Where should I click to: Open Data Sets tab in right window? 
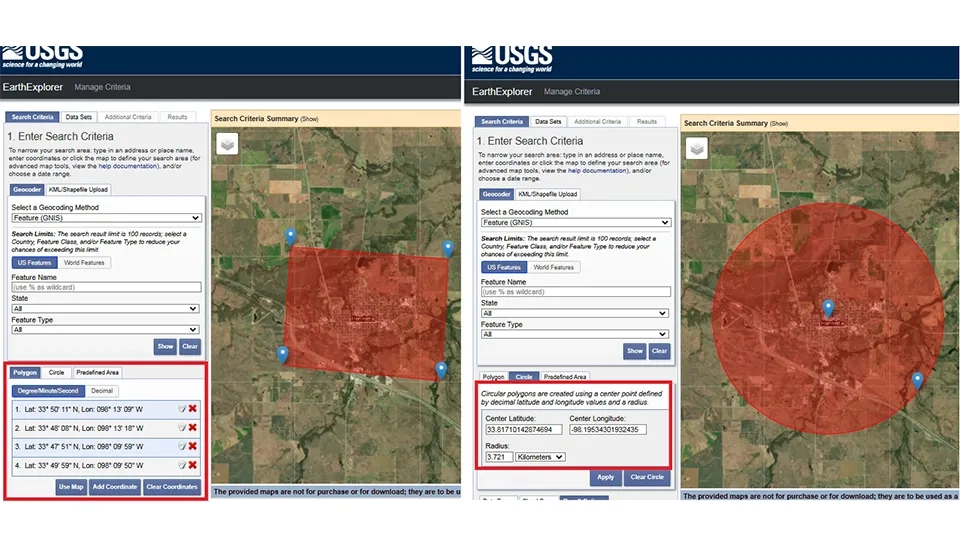(x=548, y=122)
